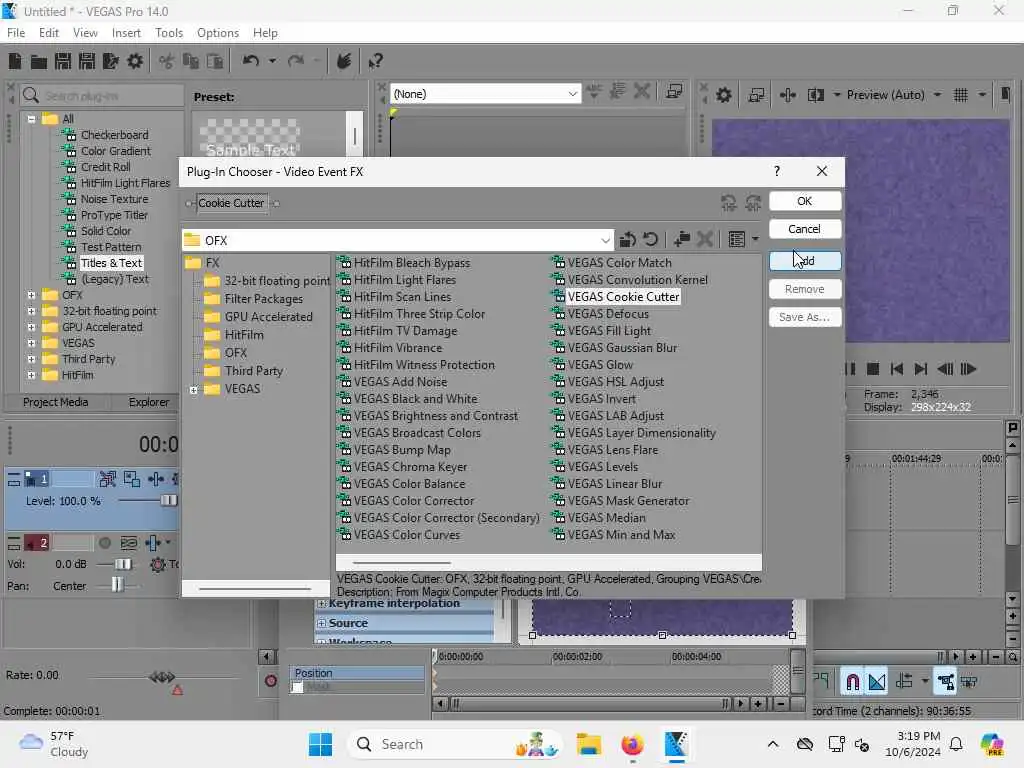1024x768 pixels.
Task: Toggle Lock Envelopes to Events icon
Action: 945,682
